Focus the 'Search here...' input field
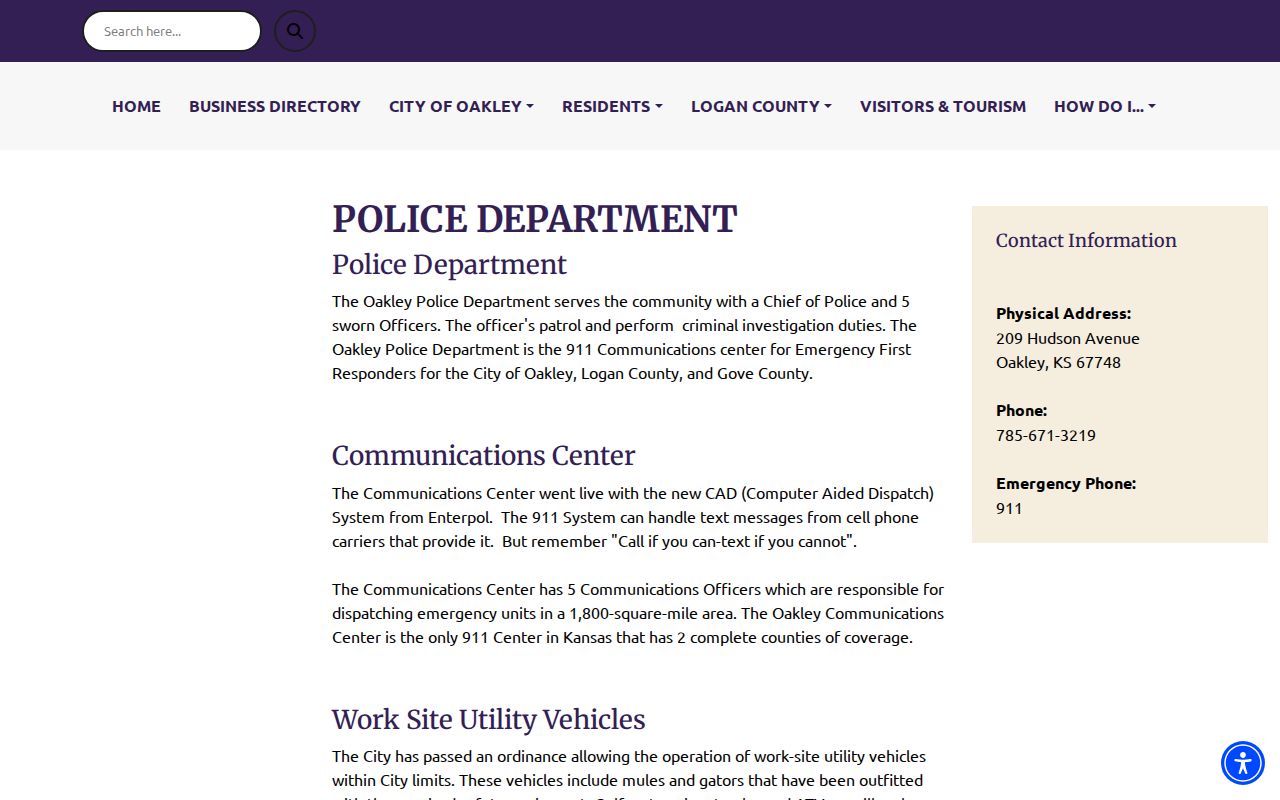 172,31
